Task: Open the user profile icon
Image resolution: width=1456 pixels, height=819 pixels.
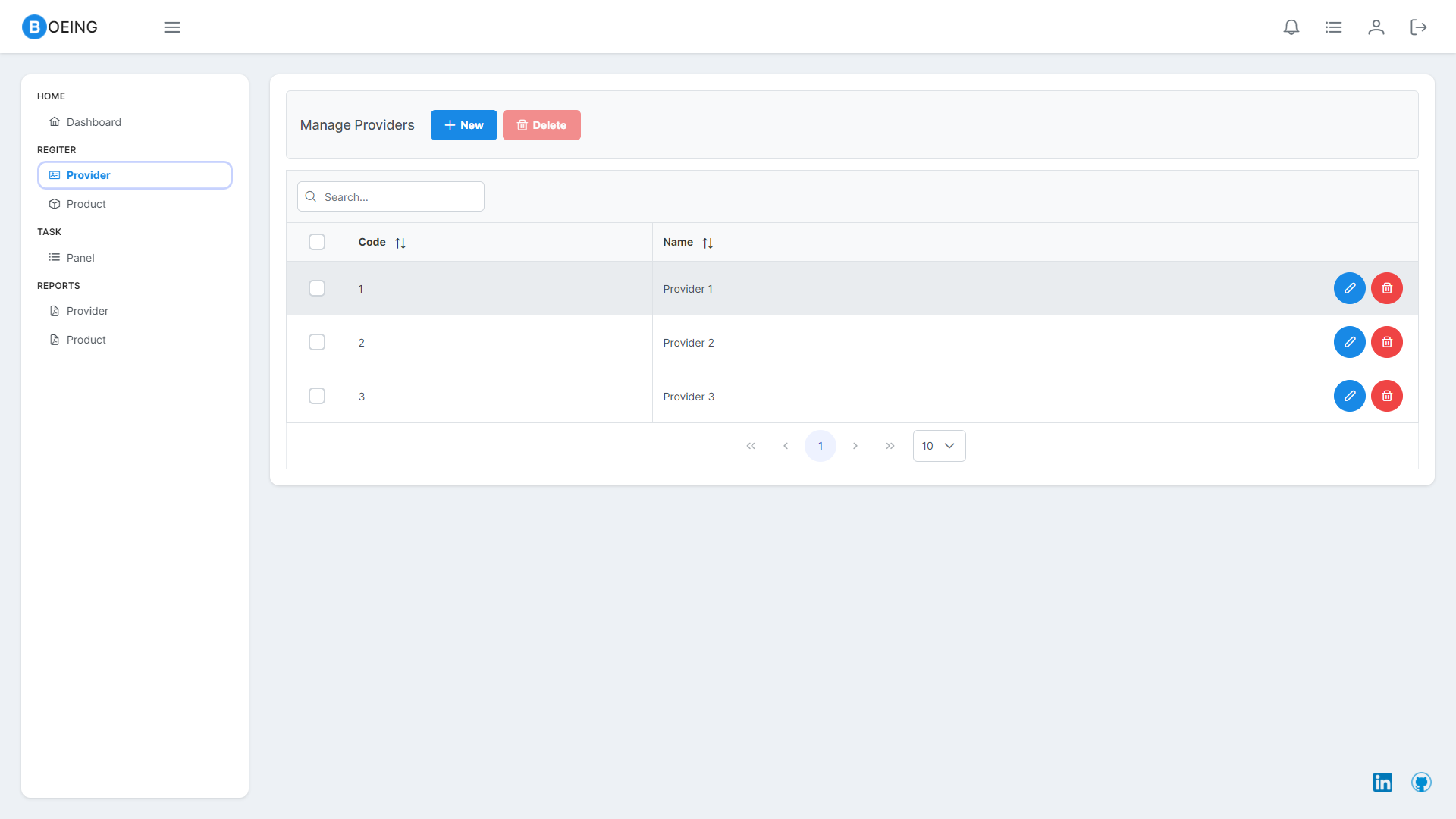Action: point(1376,27)
